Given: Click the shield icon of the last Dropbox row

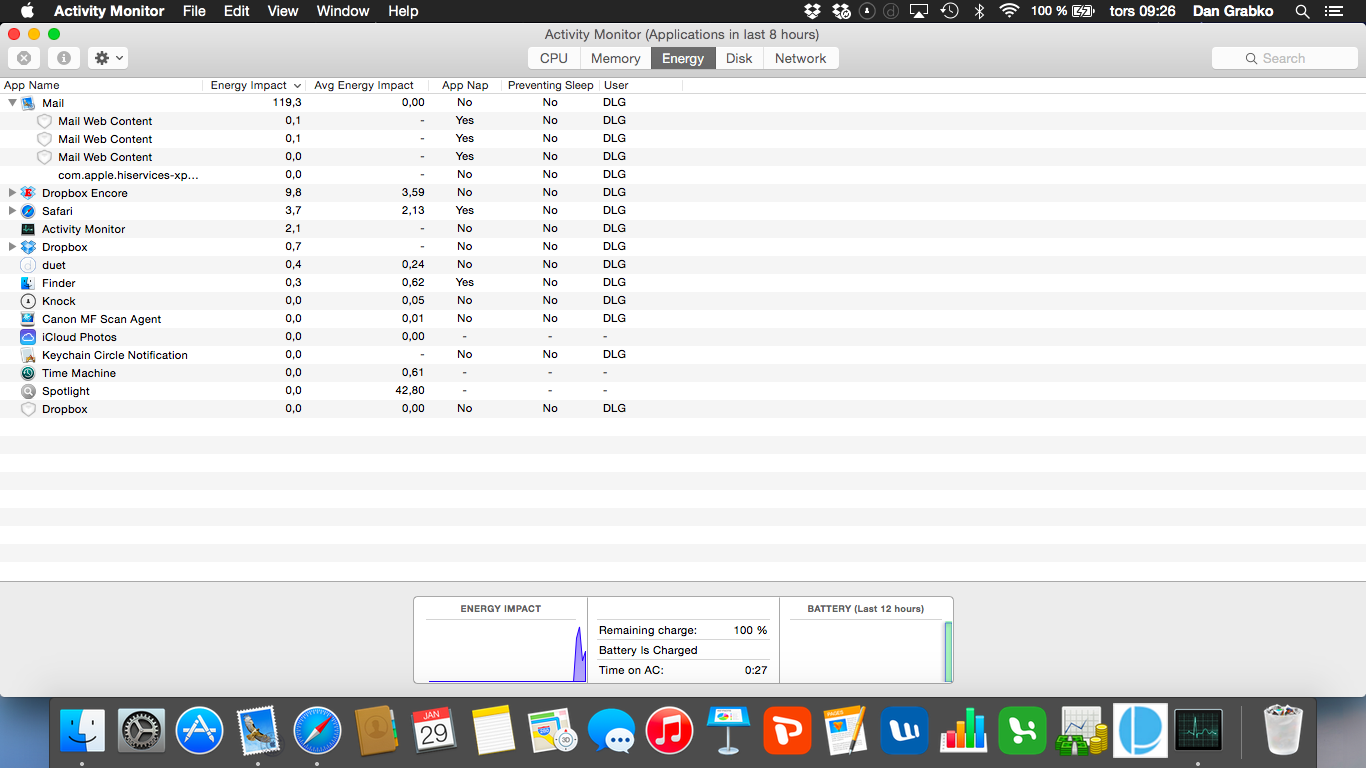Looking at the screenshot, I should pyautogui.click(x=28, y=409).
